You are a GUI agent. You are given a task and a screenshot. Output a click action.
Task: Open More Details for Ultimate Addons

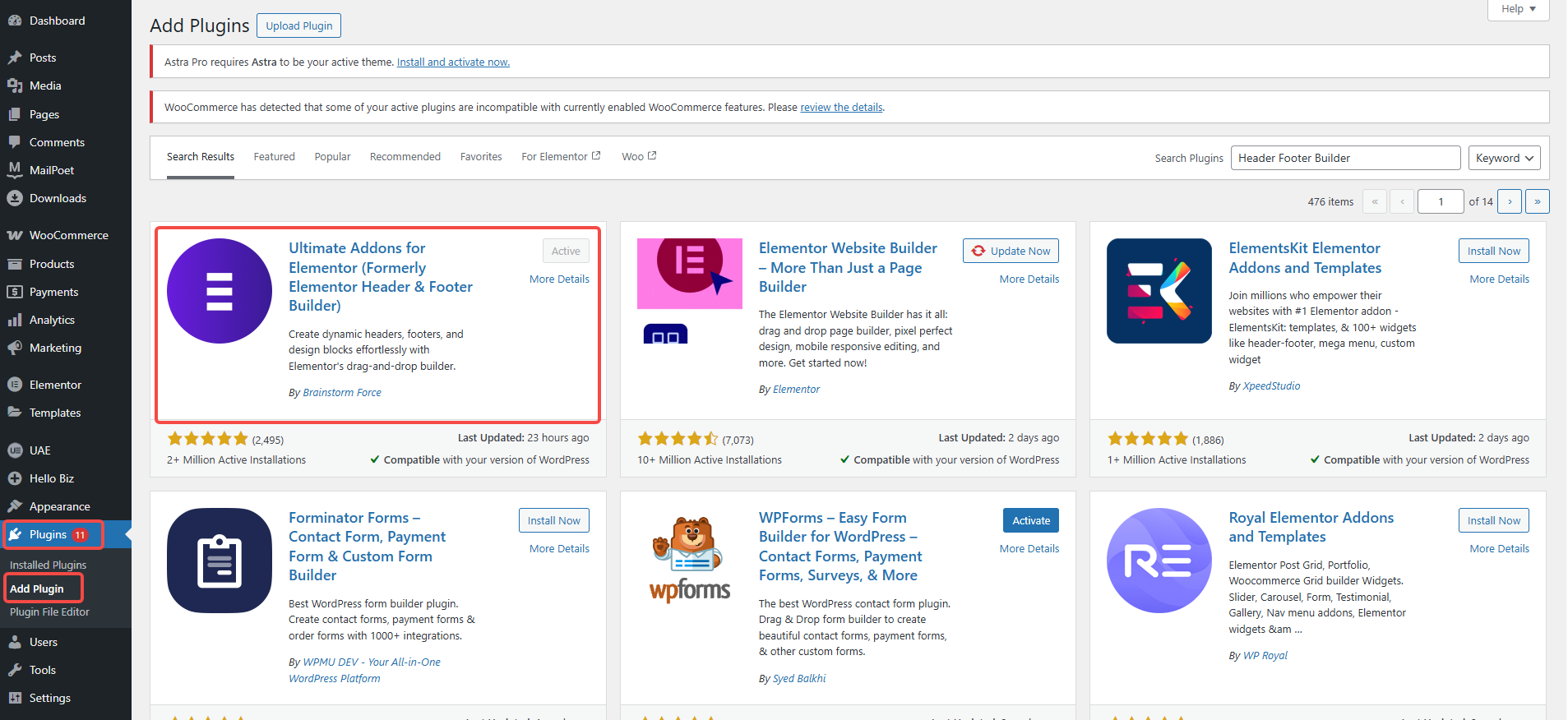point(559,279)
